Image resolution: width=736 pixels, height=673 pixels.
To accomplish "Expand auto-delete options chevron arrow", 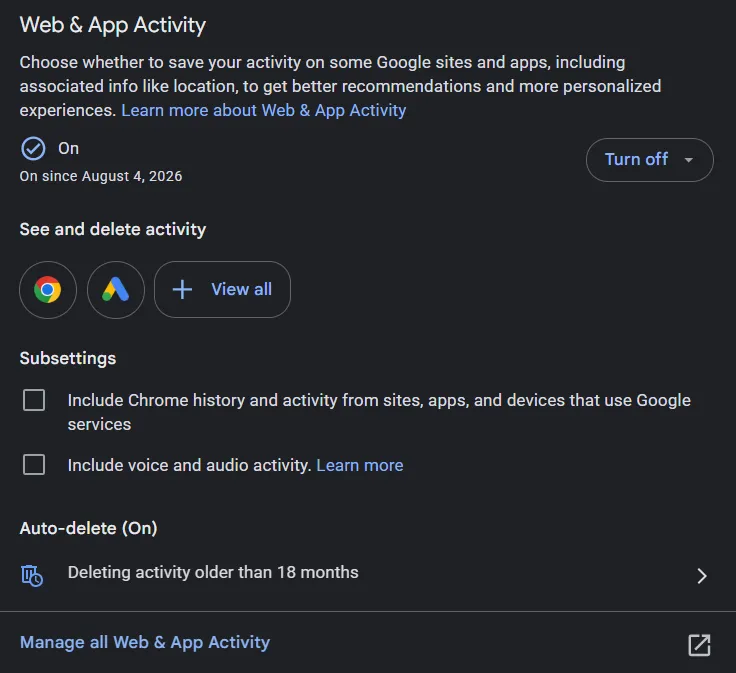I will [x=701, y=575].
